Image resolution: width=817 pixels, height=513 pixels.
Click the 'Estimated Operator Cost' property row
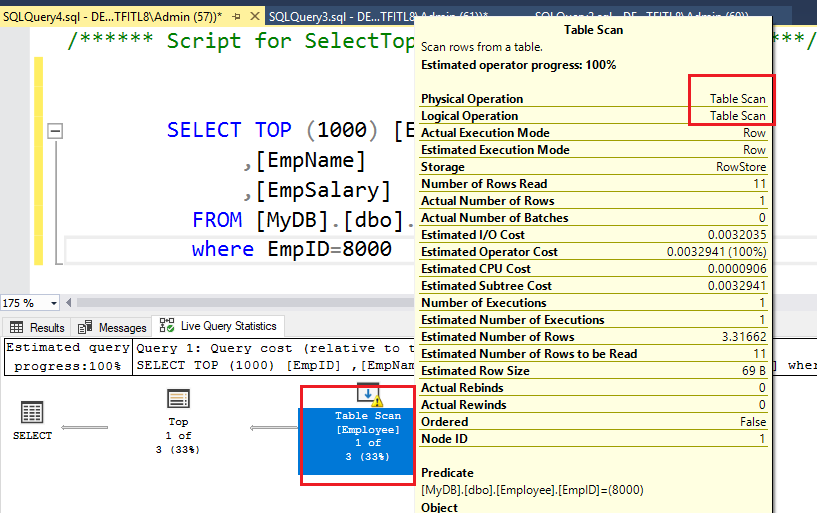pyautogui.click(x=593, y=252)
